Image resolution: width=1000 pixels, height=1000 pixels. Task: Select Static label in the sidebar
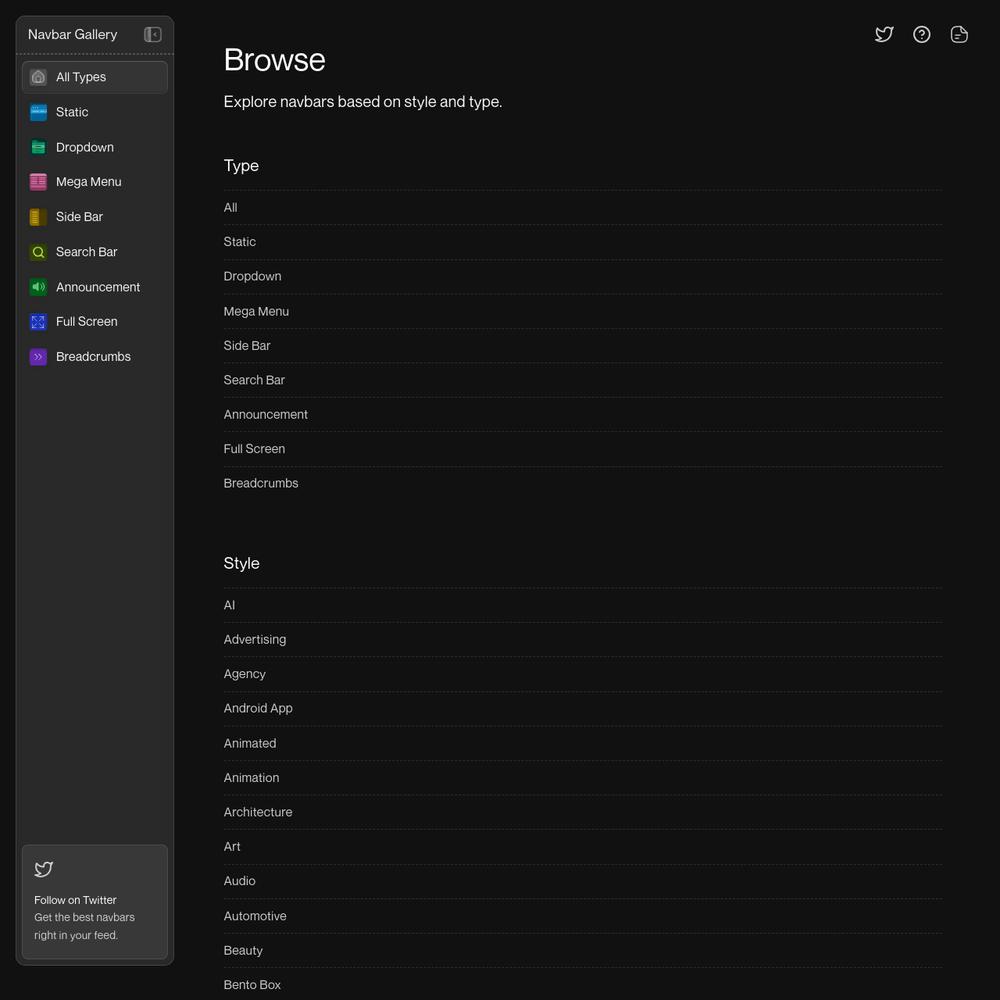pos(72,112)
